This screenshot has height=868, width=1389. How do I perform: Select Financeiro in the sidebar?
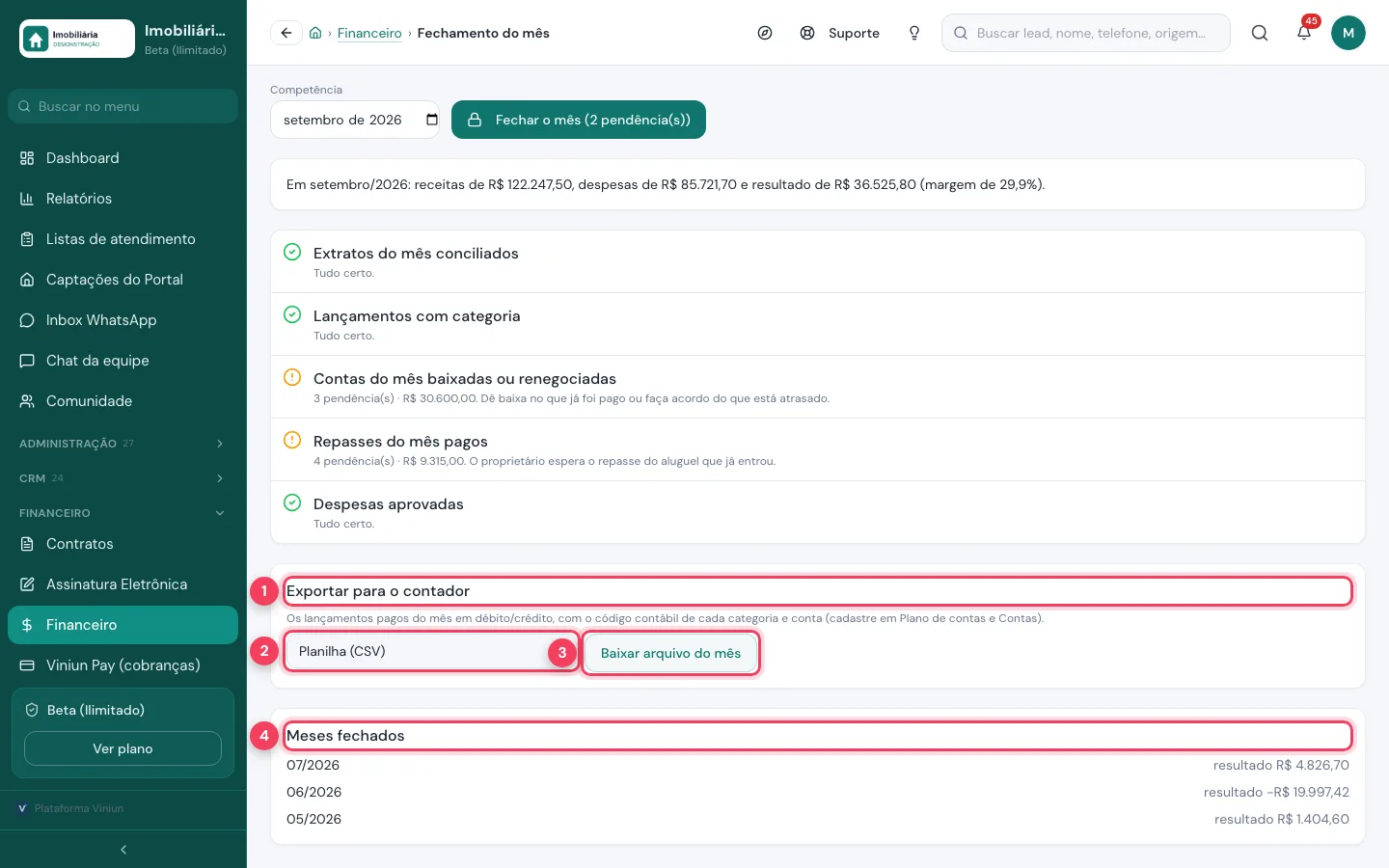click(x=123, y=625)
